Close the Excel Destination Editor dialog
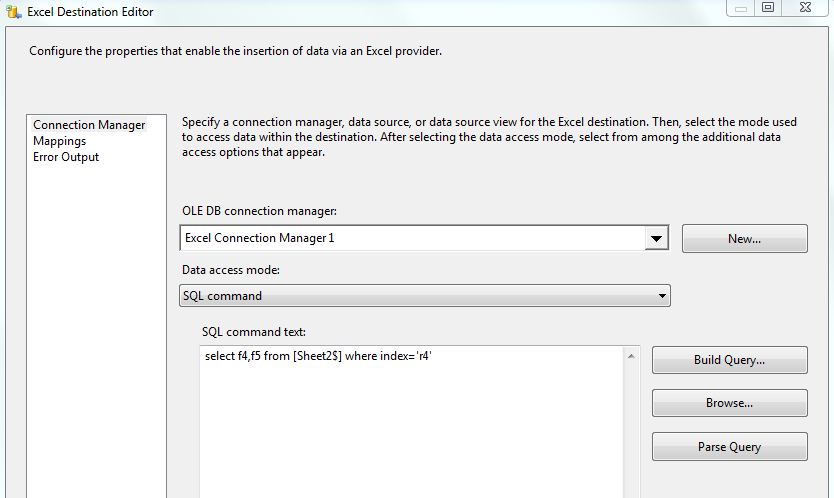The image size is (834, 498). (x=805, y=8)
